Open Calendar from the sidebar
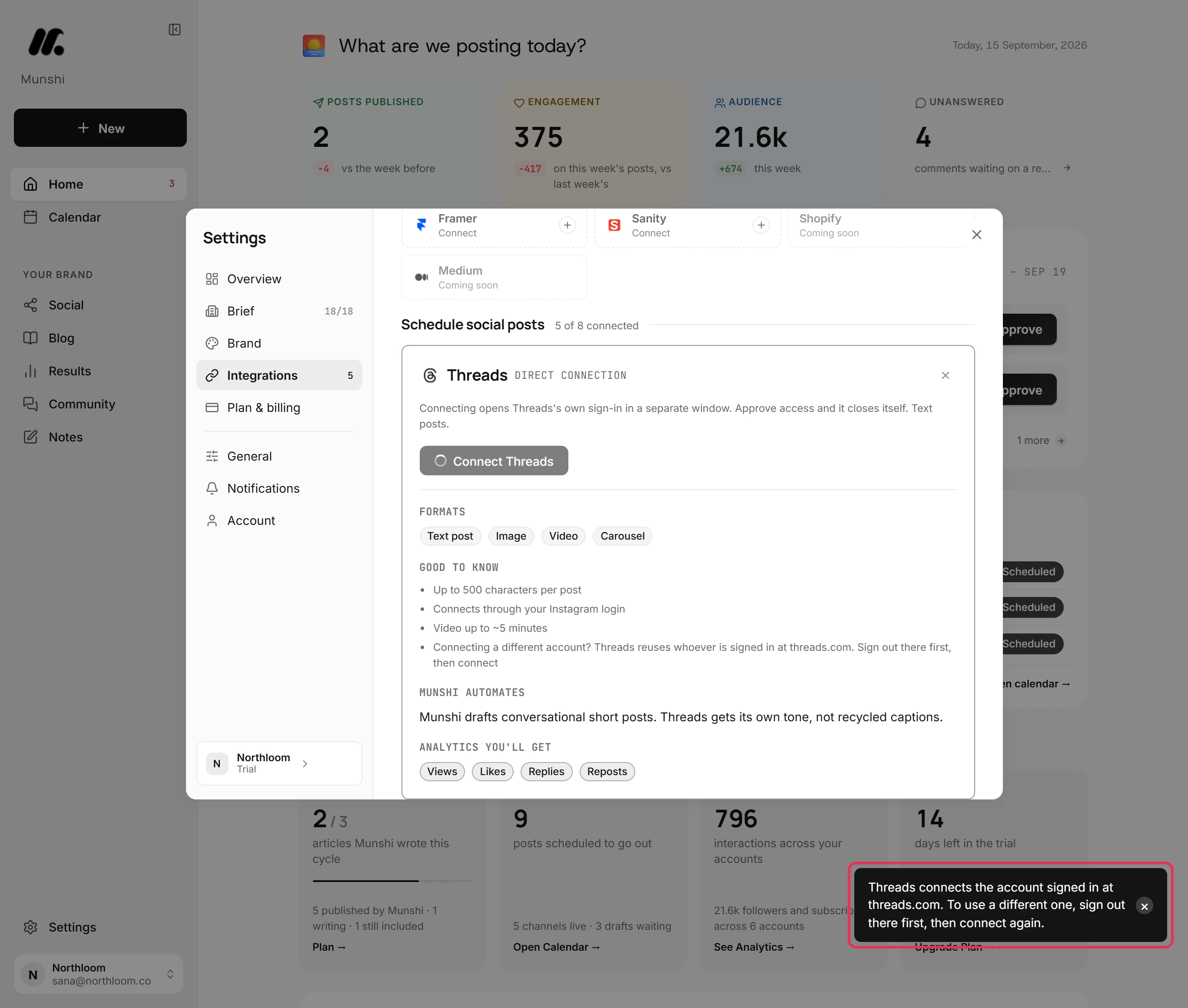Image resolution: width=1188 pixels, height=1008 pixels. [98, 217]
